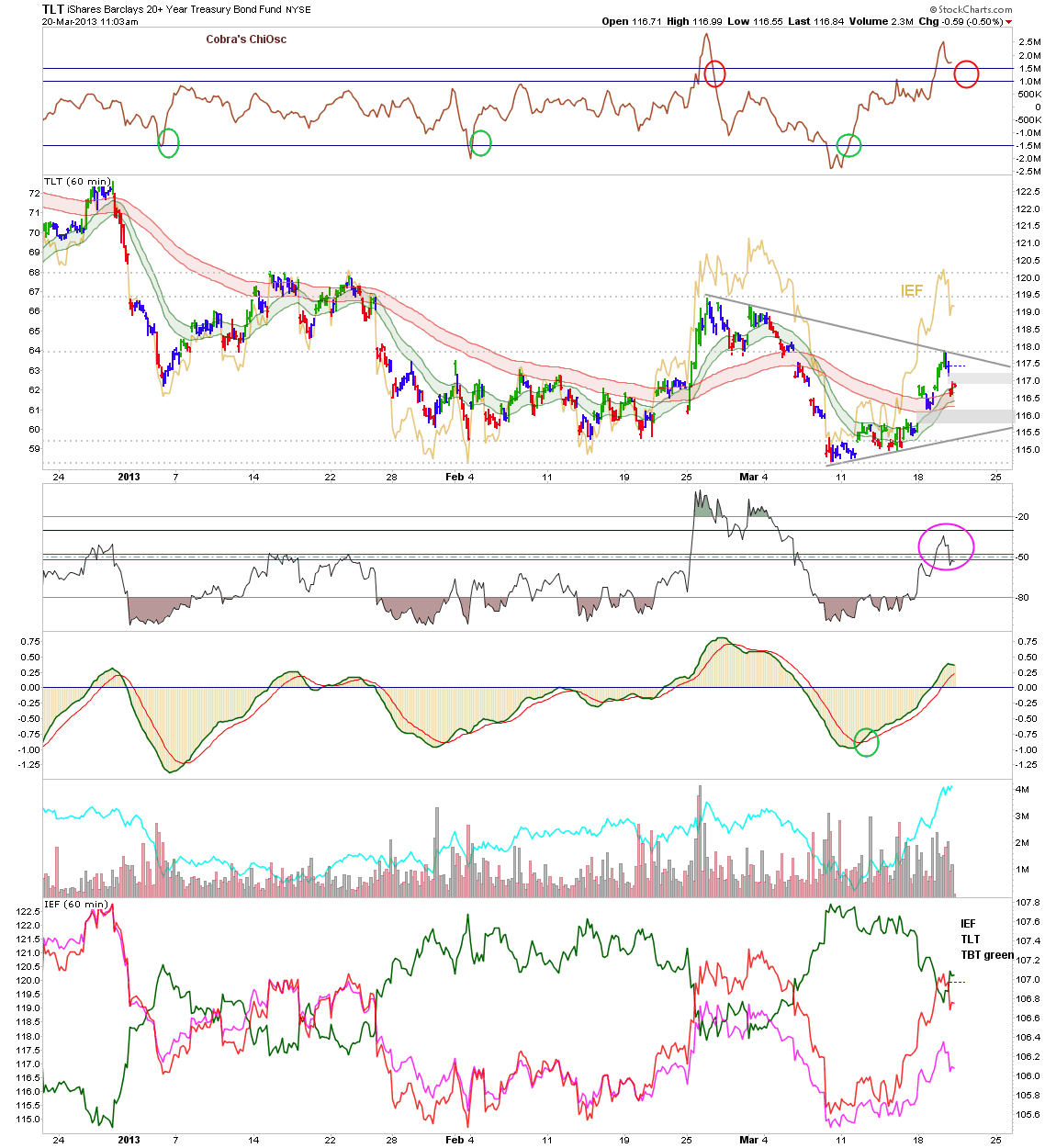Click the magenta ellipse on the oscillator panel
This screenshot has height=1148, width=1056.
tap(947, 546)
